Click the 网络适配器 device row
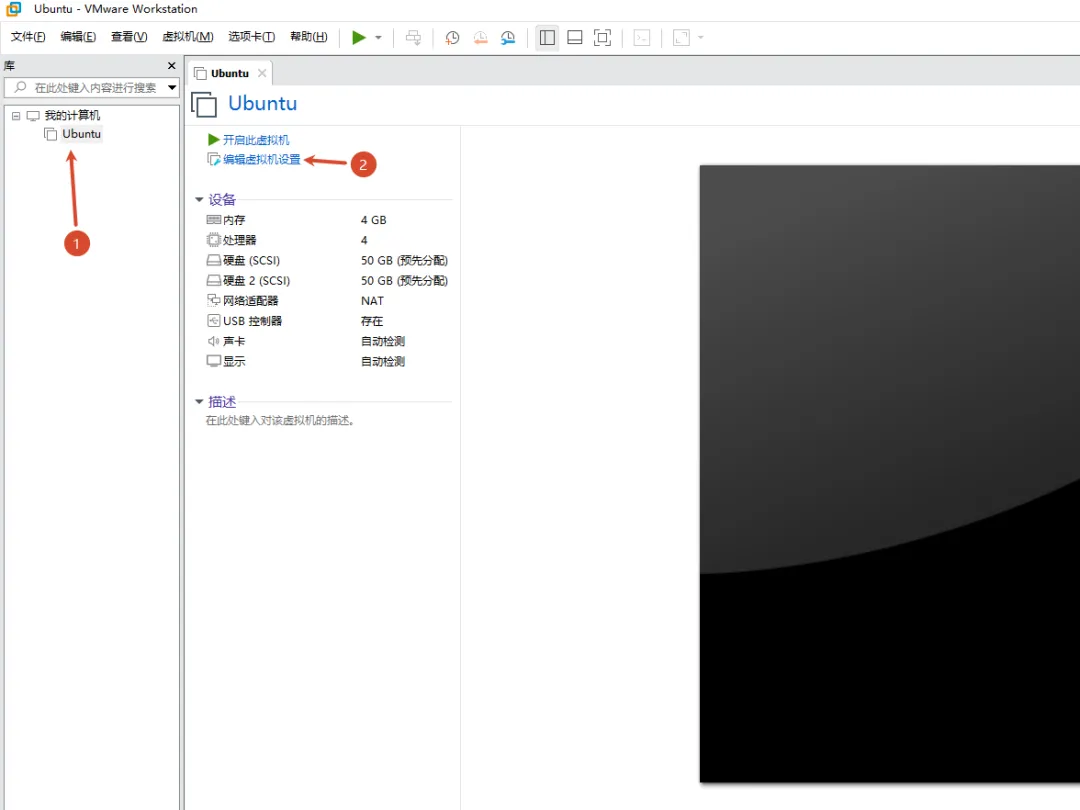 [328, 300]
